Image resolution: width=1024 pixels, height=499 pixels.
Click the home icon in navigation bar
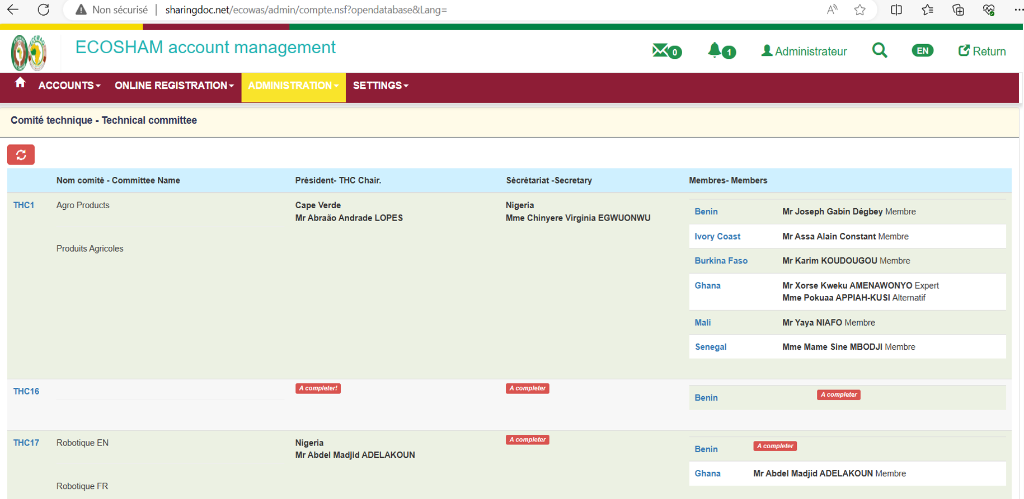(x=20, y=84)
